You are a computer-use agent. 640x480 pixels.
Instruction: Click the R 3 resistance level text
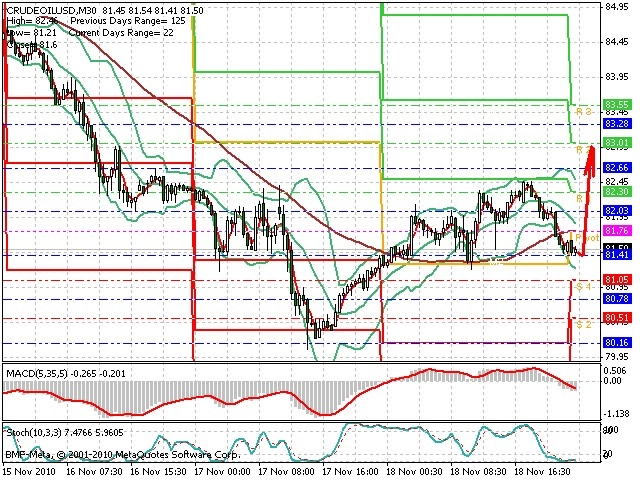click(583, 111)
